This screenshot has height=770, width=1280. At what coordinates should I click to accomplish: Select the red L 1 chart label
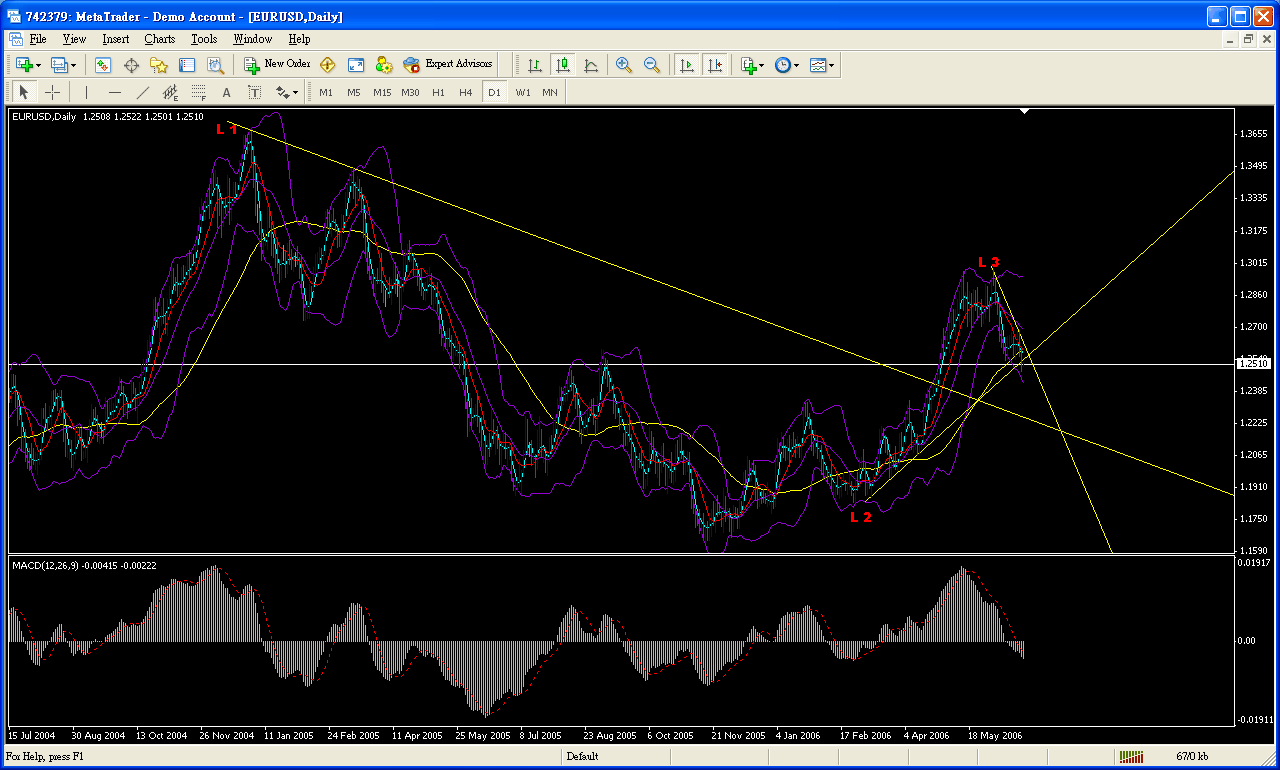tap(225, 129)
